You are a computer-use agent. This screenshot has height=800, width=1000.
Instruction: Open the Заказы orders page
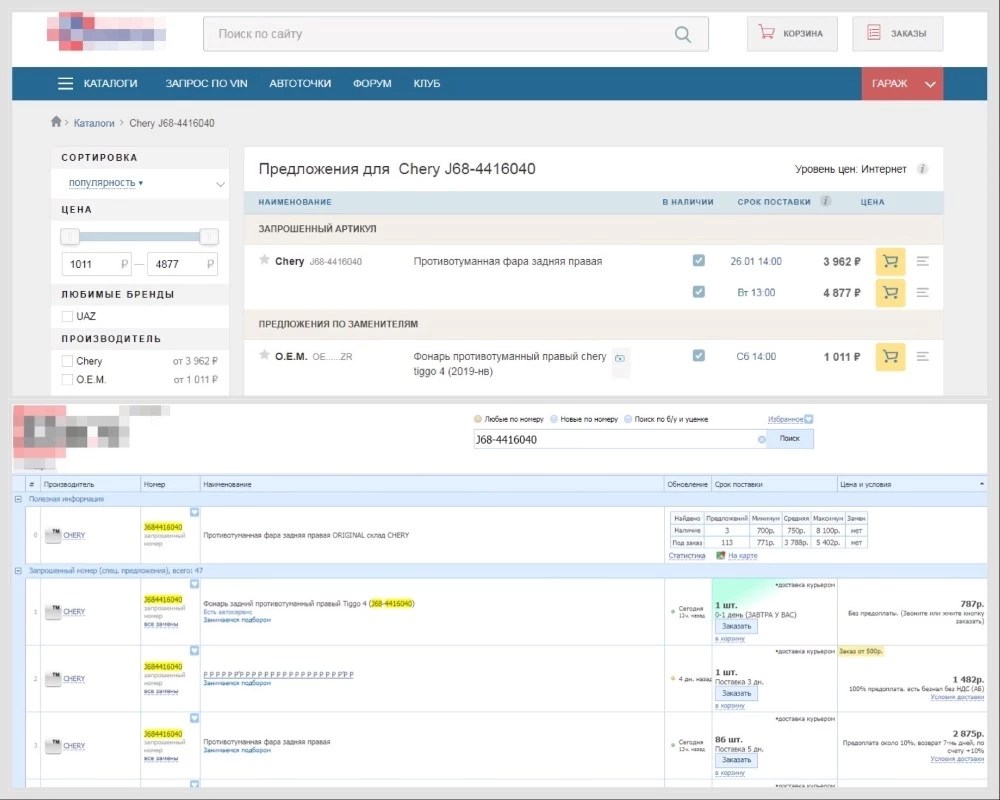click(x=897, y=33)
